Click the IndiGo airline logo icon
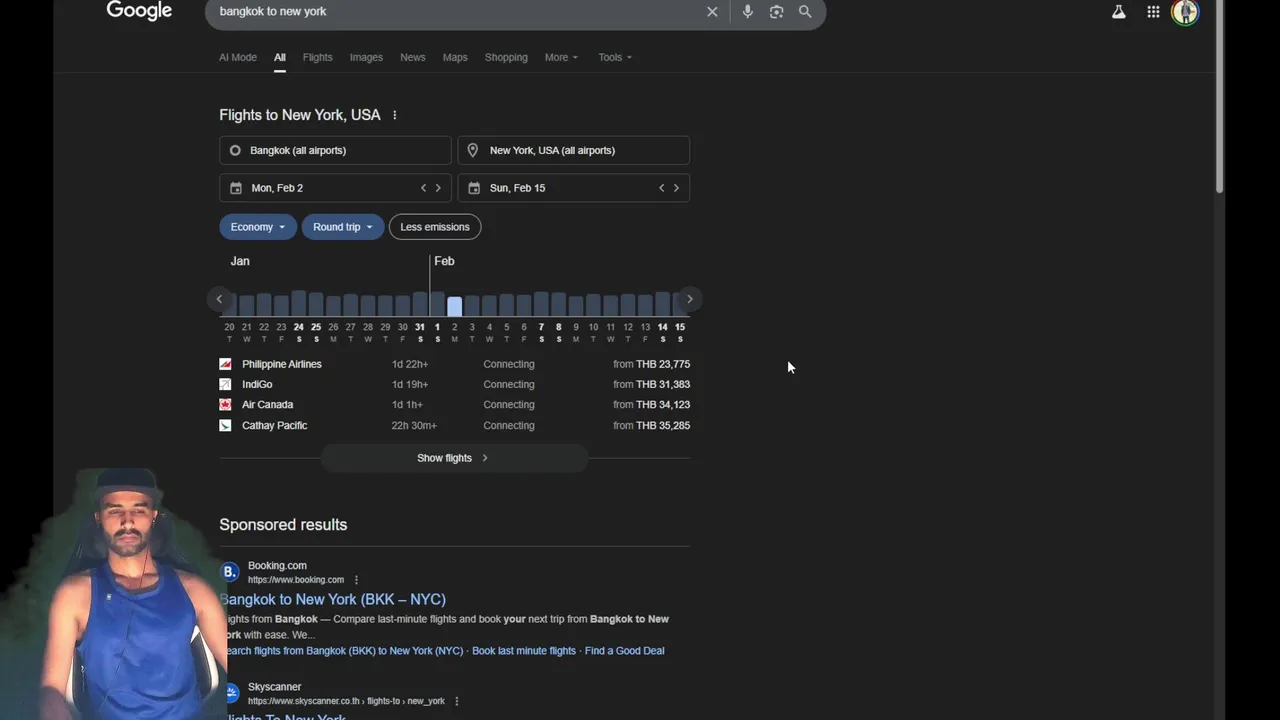This screenshot has height=720, width=1280. pos(225,384)
